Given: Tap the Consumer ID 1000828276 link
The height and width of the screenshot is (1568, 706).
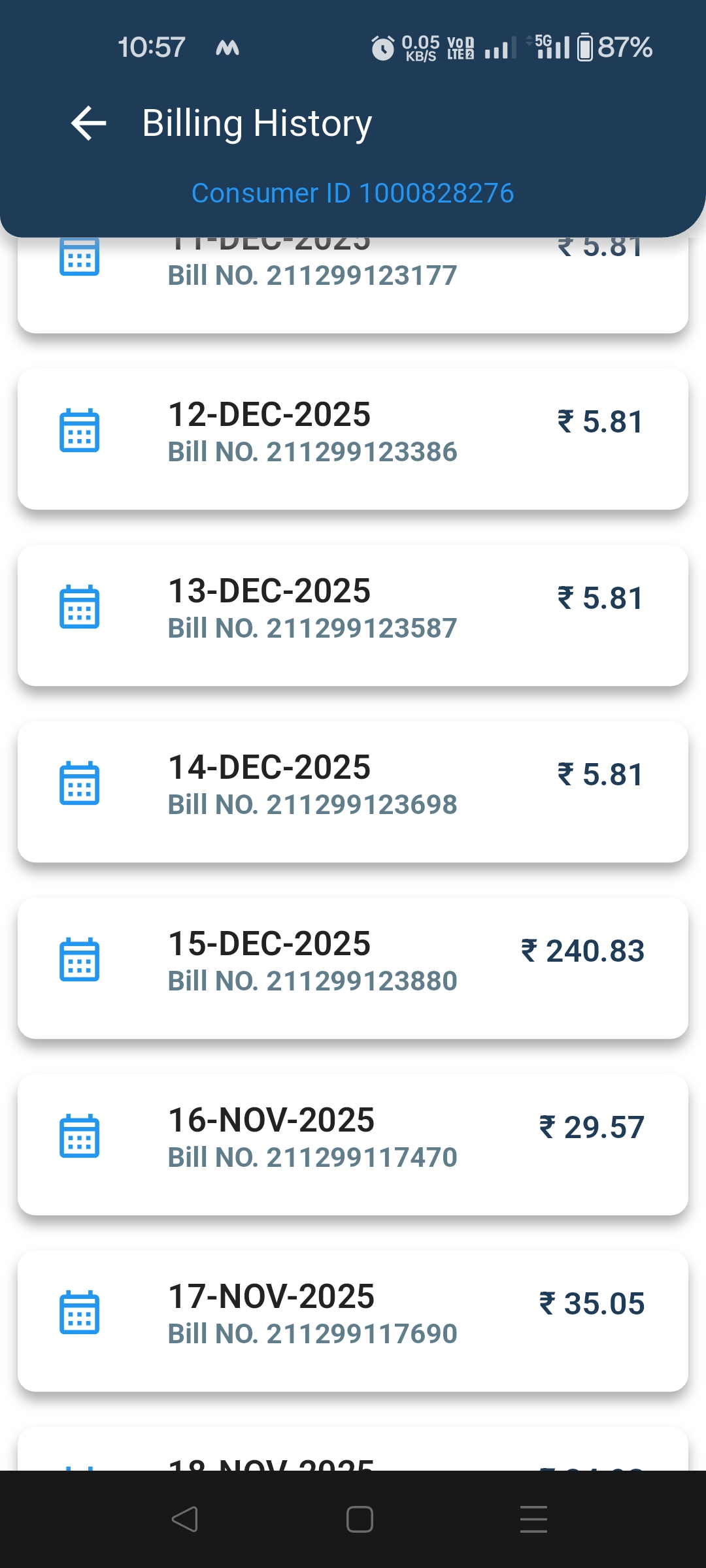Looking at the screenshot, I should pos(353,193).
